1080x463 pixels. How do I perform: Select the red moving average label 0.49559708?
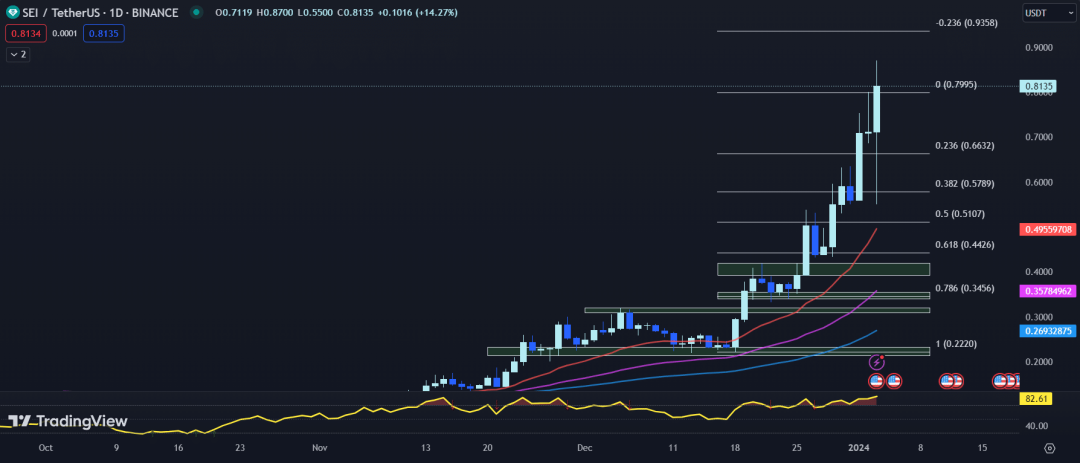point(1048,229)
